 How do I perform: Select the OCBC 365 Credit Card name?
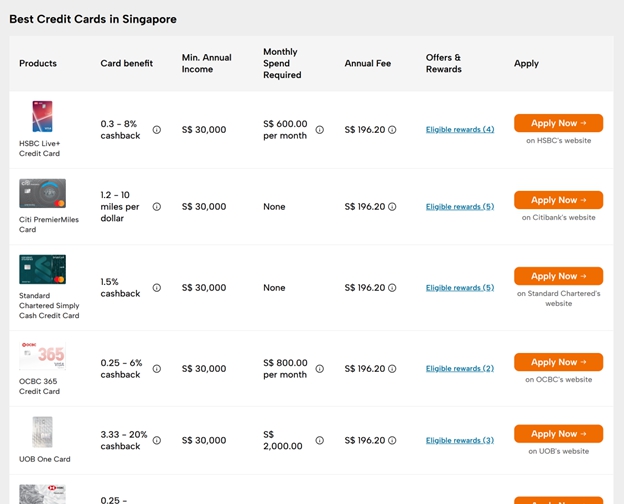pos(39,386)
